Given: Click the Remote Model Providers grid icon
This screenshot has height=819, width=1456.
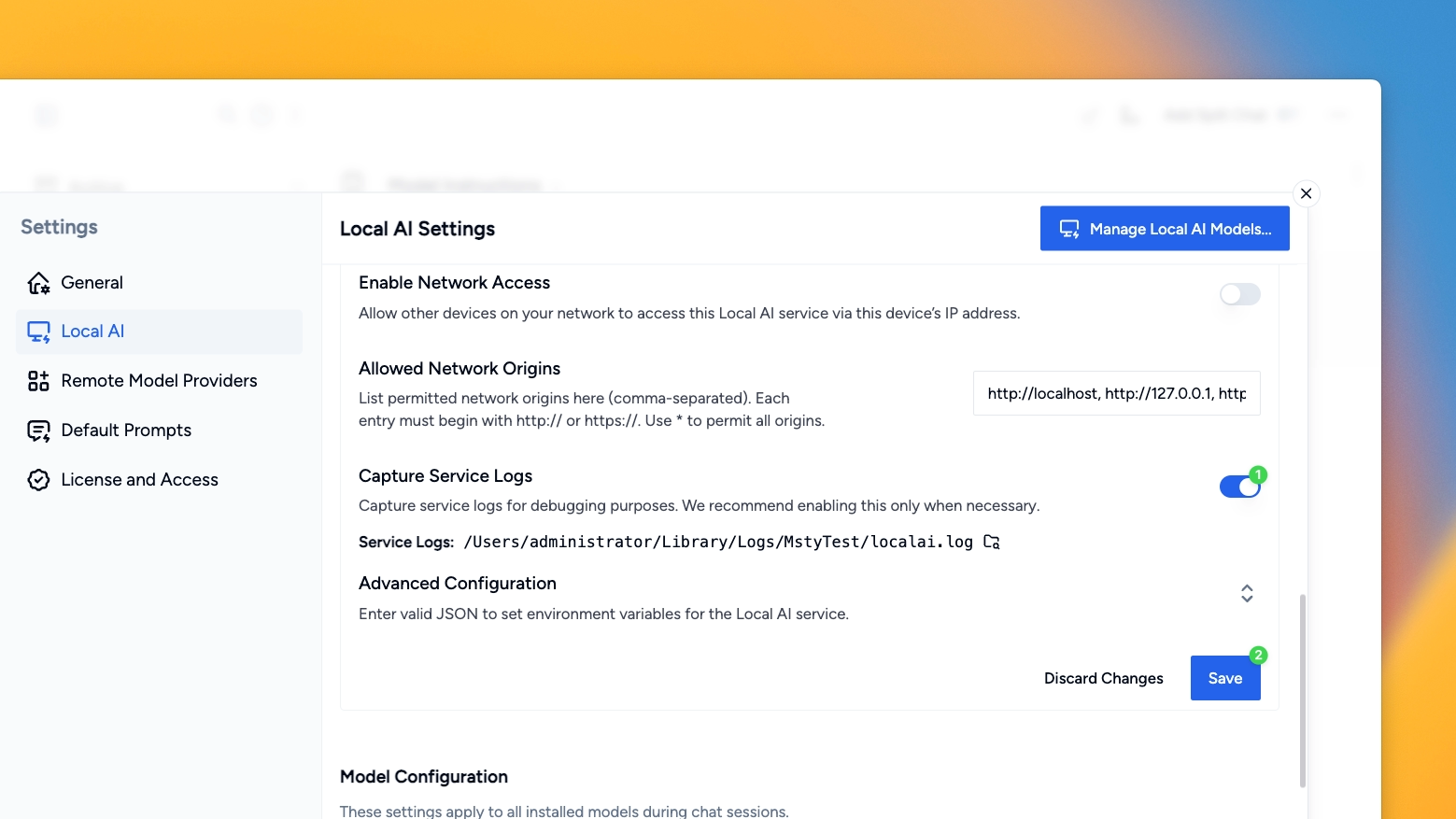Looking at the screenshot, I should coord(38,380).
